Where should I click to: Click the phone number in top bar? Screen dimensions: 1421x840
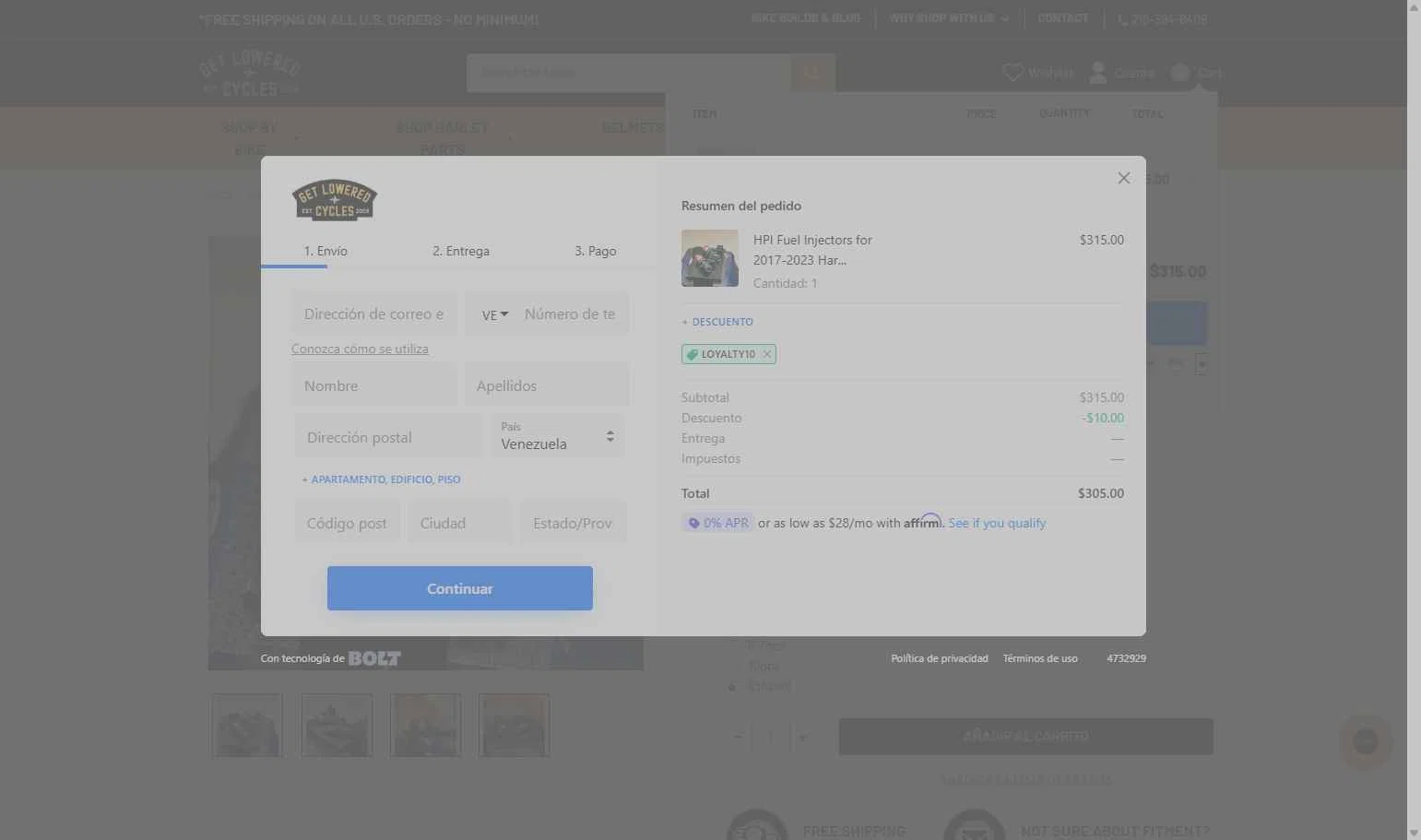pos(1162,18)
